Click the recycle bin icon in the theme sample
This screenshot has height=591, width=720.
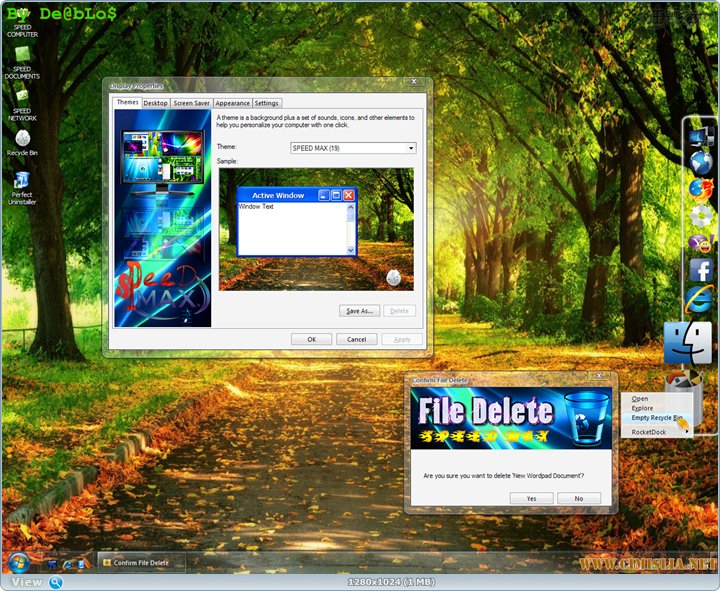coord(394,277)
